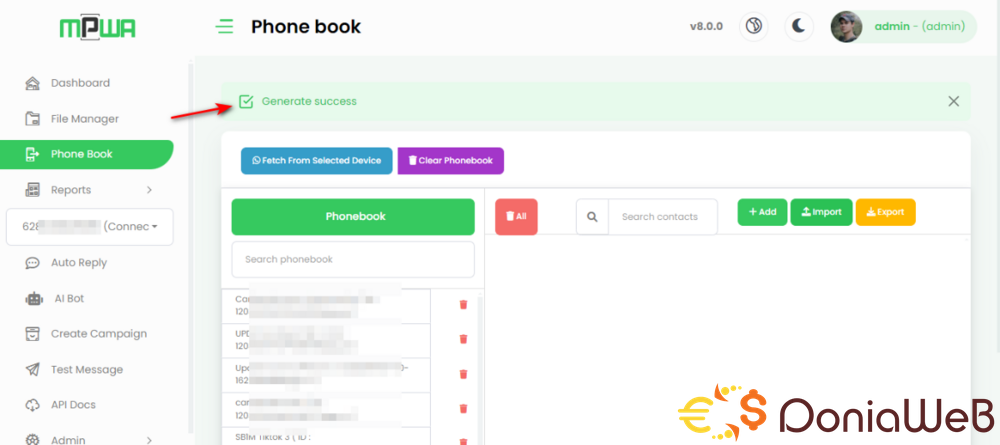
Task: Click the Test Message paper plane icon
Action: [33, 369]
